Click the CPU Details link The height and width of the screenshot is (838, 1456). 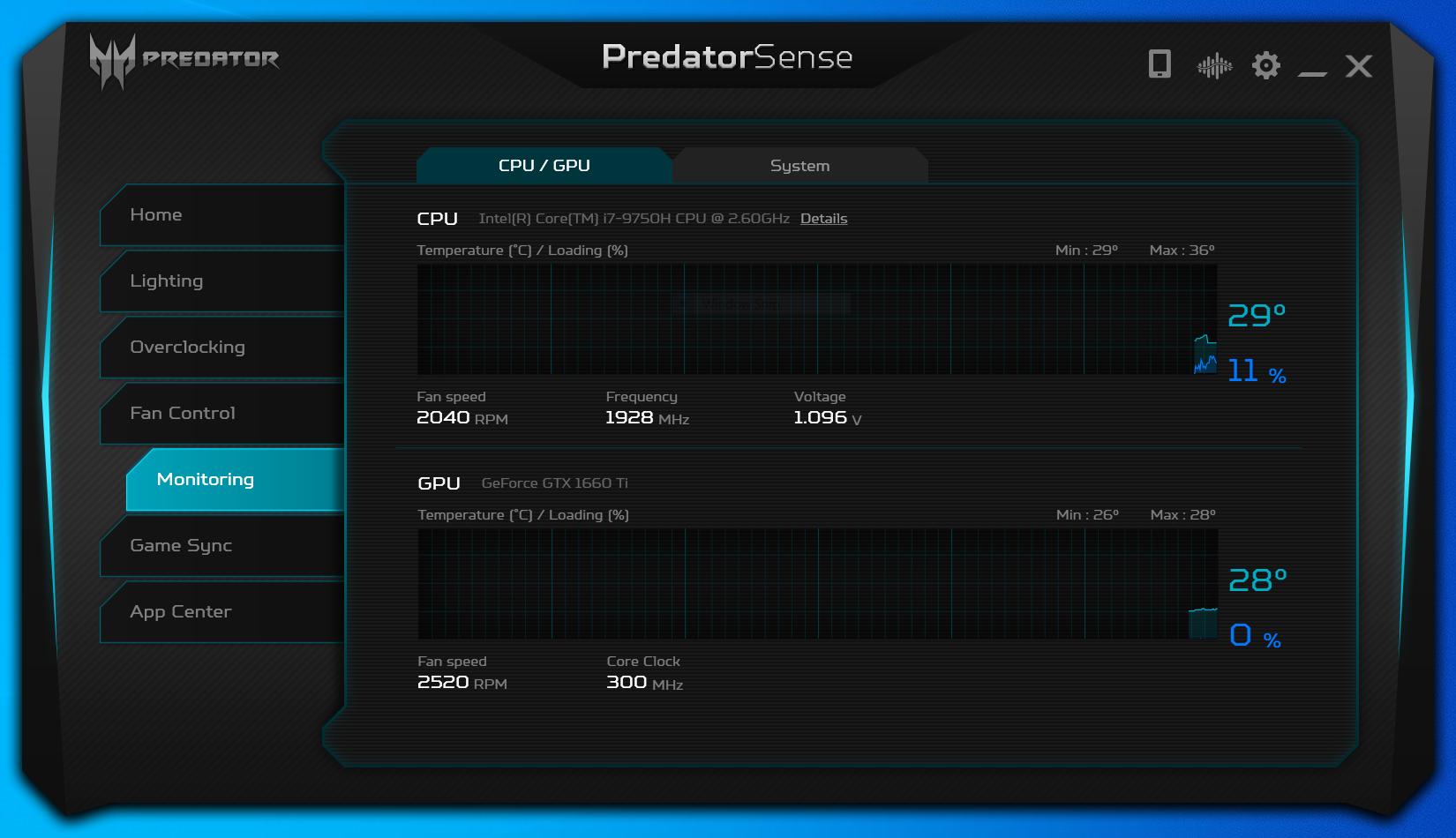point(823,219)
